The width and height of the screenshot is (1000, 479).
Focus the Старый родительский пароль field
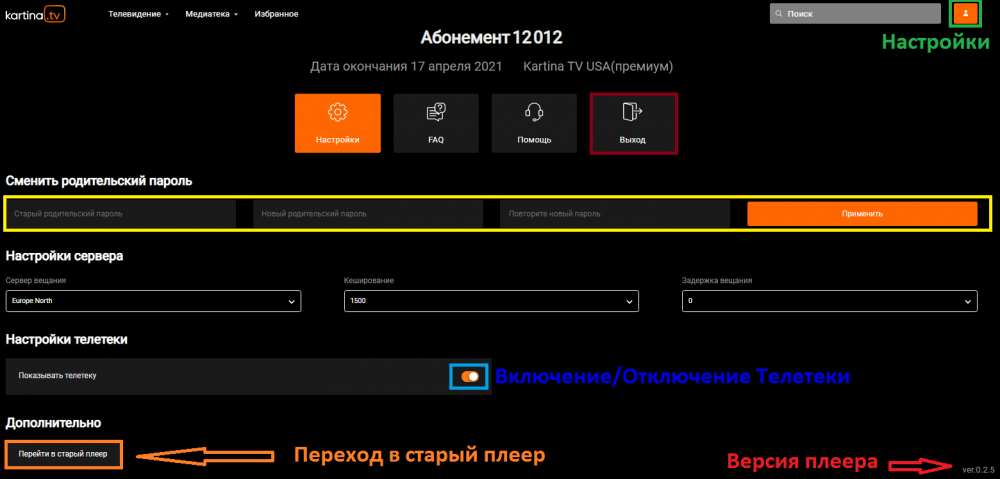pos(121,214)
